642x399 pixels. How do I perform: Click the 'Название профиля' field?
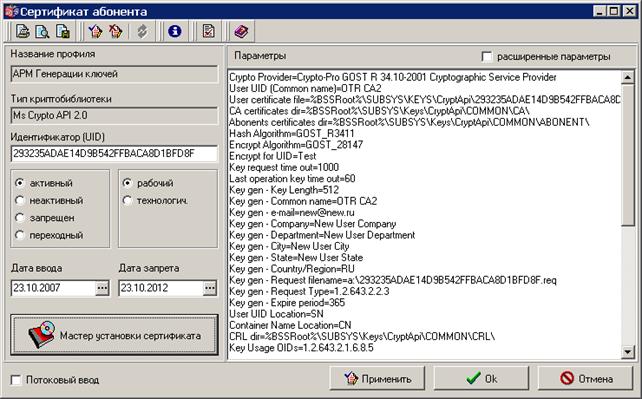pos(114,74)
